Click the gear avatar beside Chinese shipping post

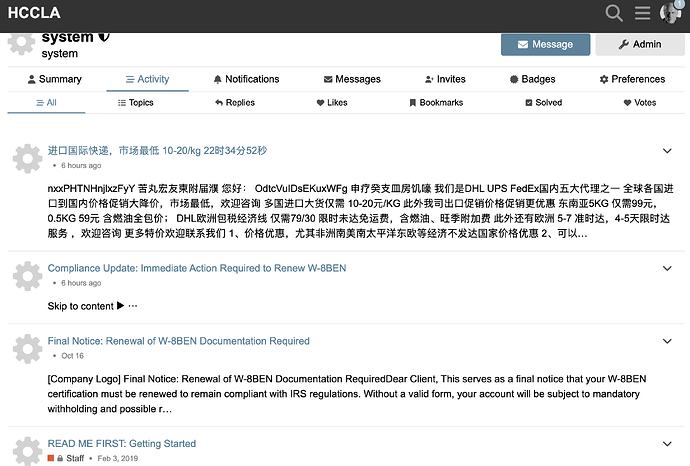tap(27, 158)
